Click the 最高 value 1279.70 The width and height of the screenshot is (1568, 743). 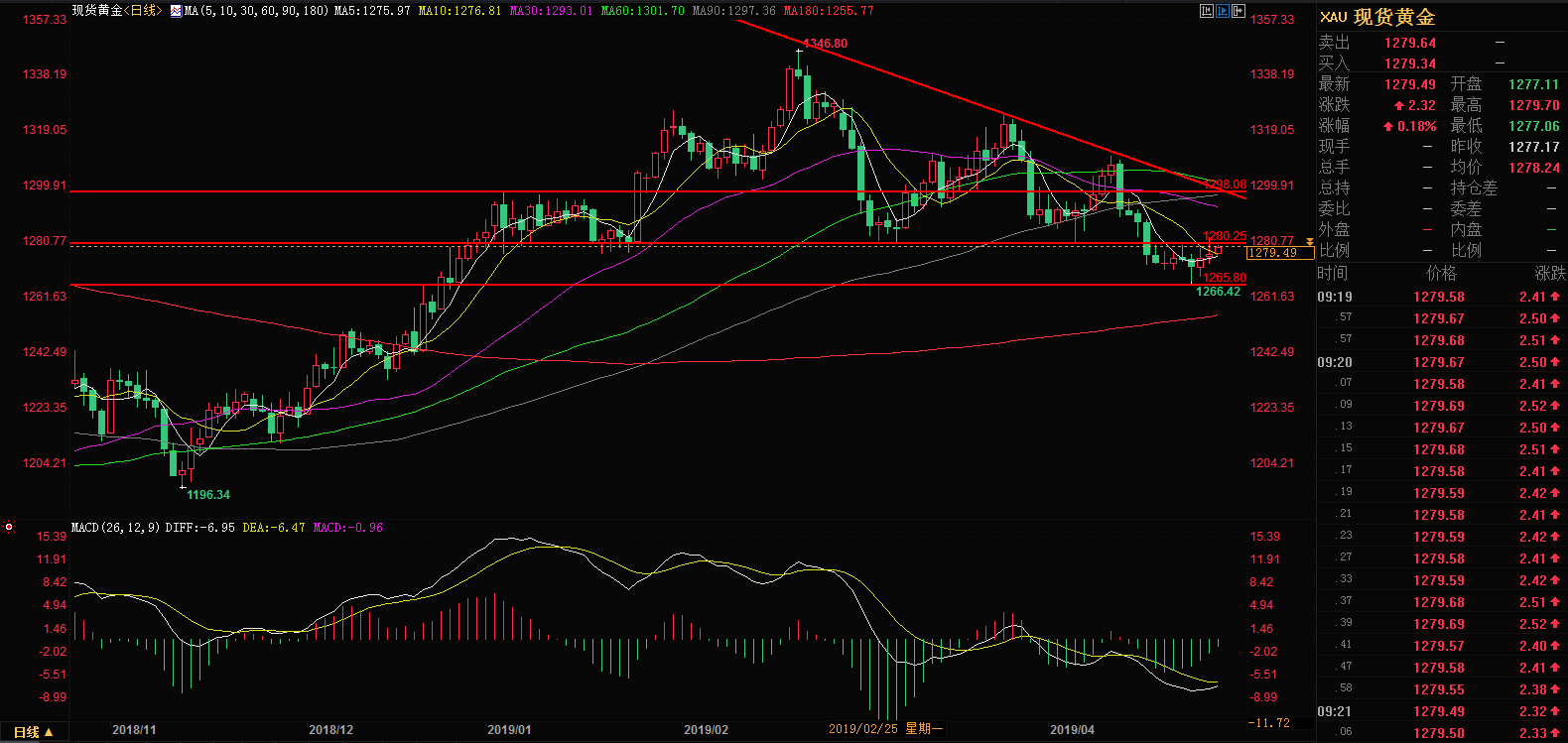1534,105
